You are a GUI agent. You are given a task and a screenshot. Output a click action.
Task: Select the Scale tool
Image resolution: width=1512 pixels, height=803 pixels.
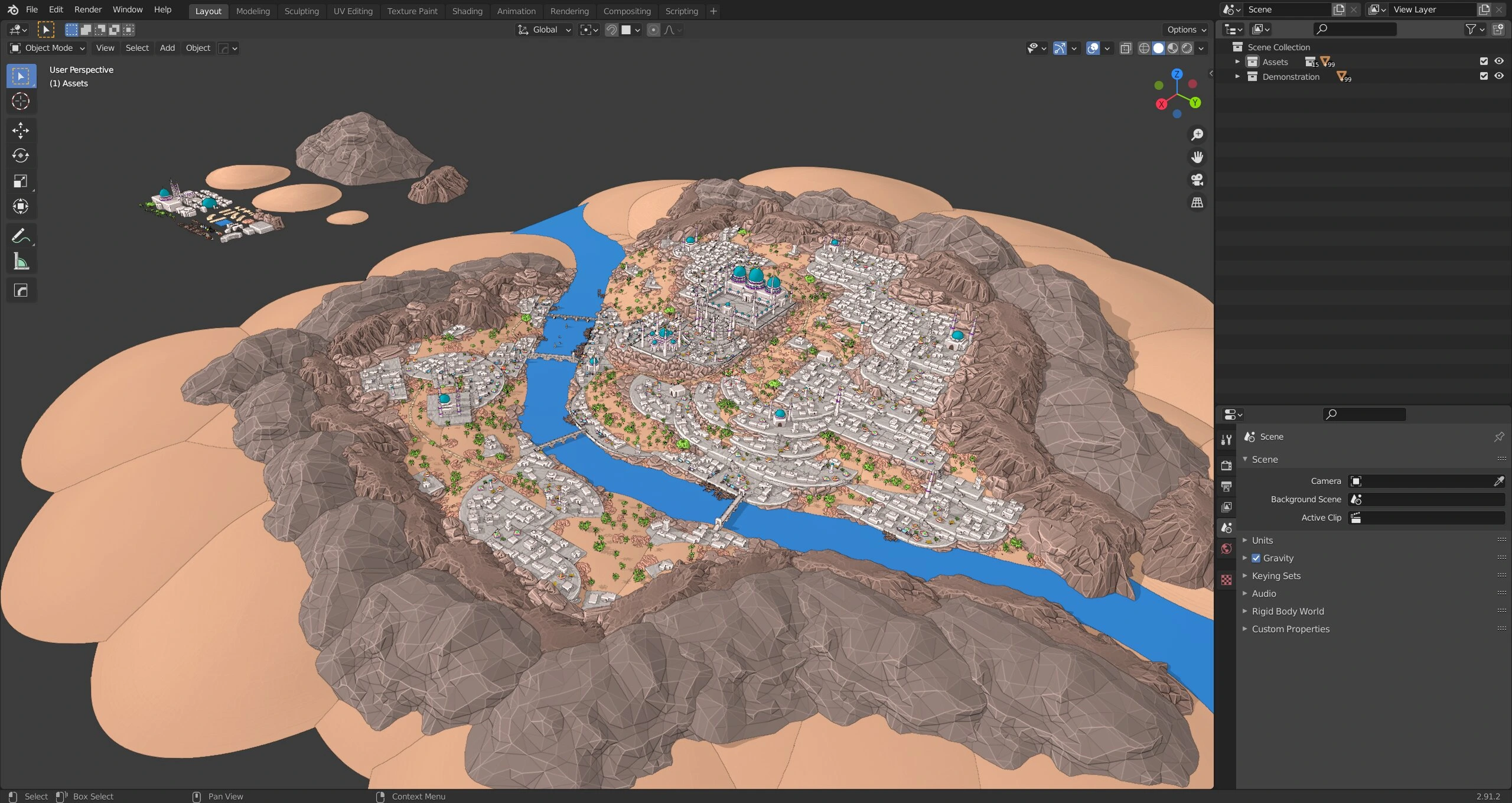[21, 181]
